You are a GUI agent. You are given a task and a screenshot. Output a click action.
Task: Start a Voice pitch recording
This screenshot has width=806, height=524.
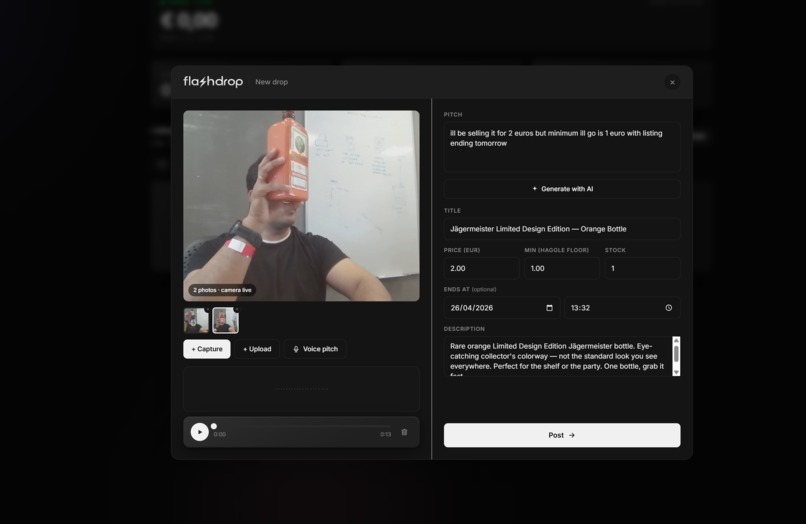point(315,349)
